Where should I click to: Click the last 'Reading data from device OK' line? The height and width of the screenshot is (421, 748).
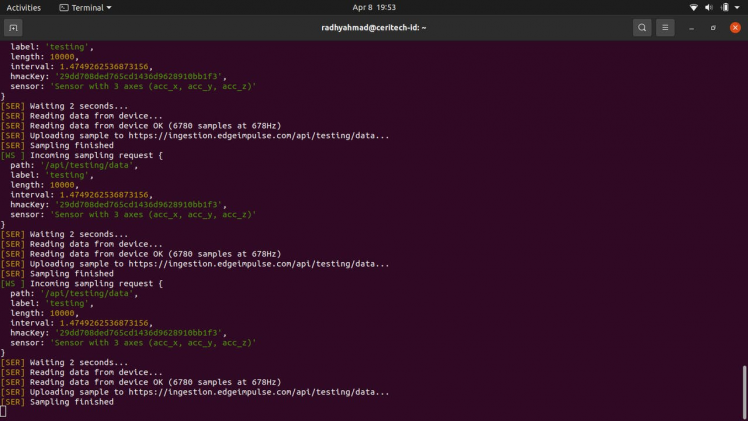(141, 382)
